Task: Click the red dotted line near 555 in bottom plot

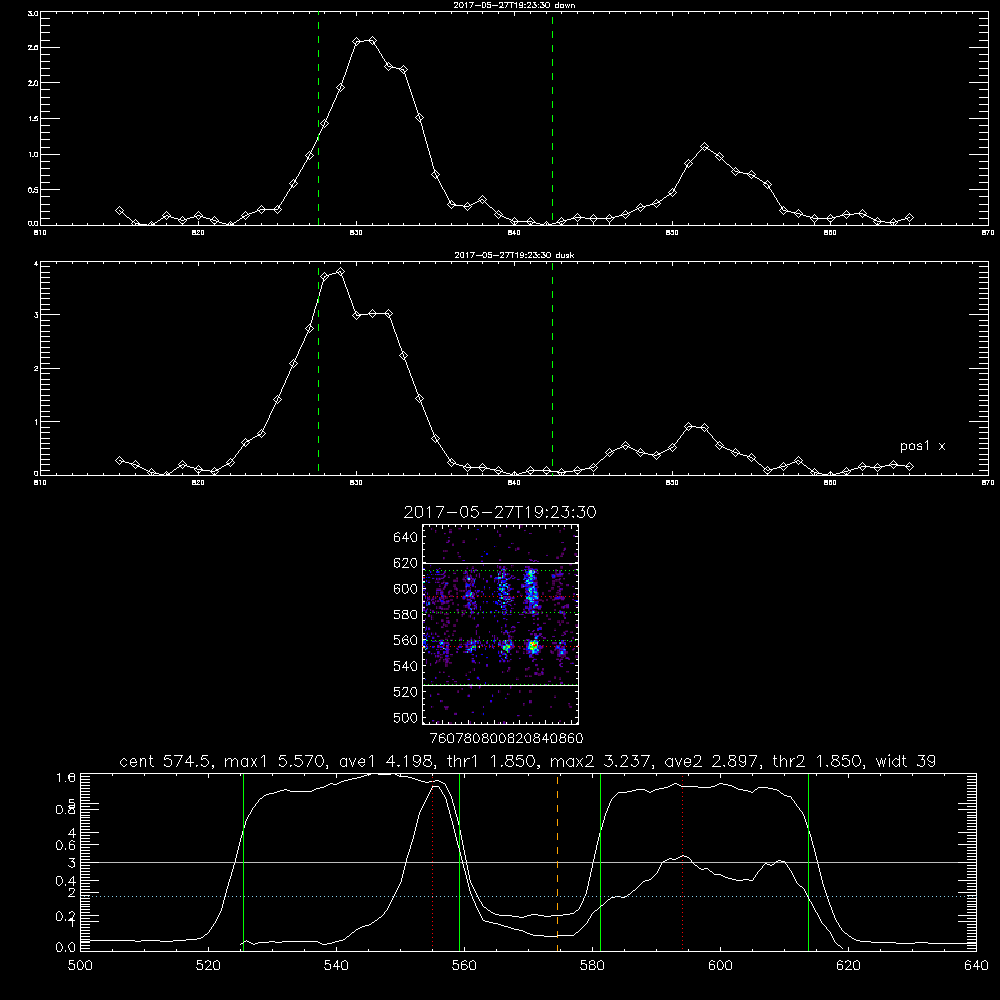Action: 432,862
